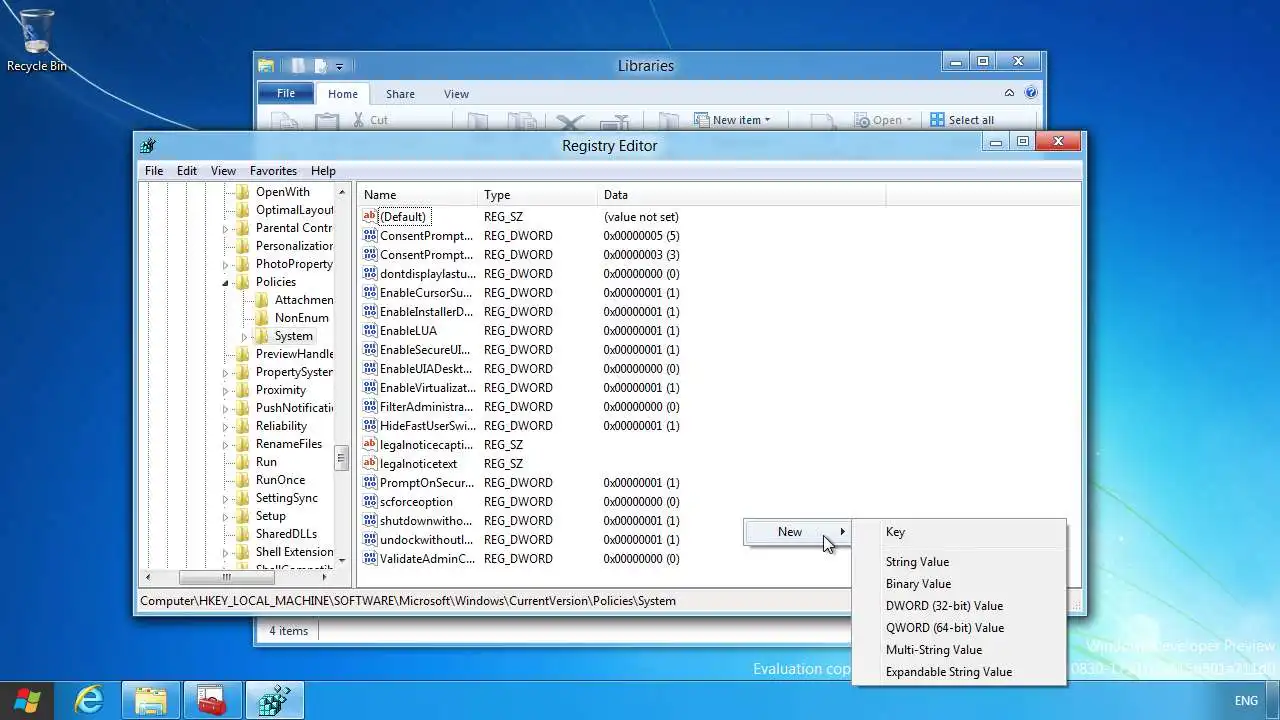Choose DWORD (32-bit) Value from submenu
Screen dimensions: 1280x720
tap(959, 606)
